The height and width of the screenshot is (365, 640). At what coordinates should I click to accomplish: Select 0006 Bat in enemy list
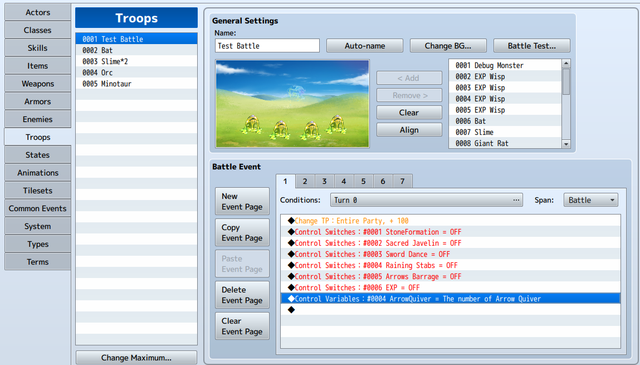(x=505, y=121)
